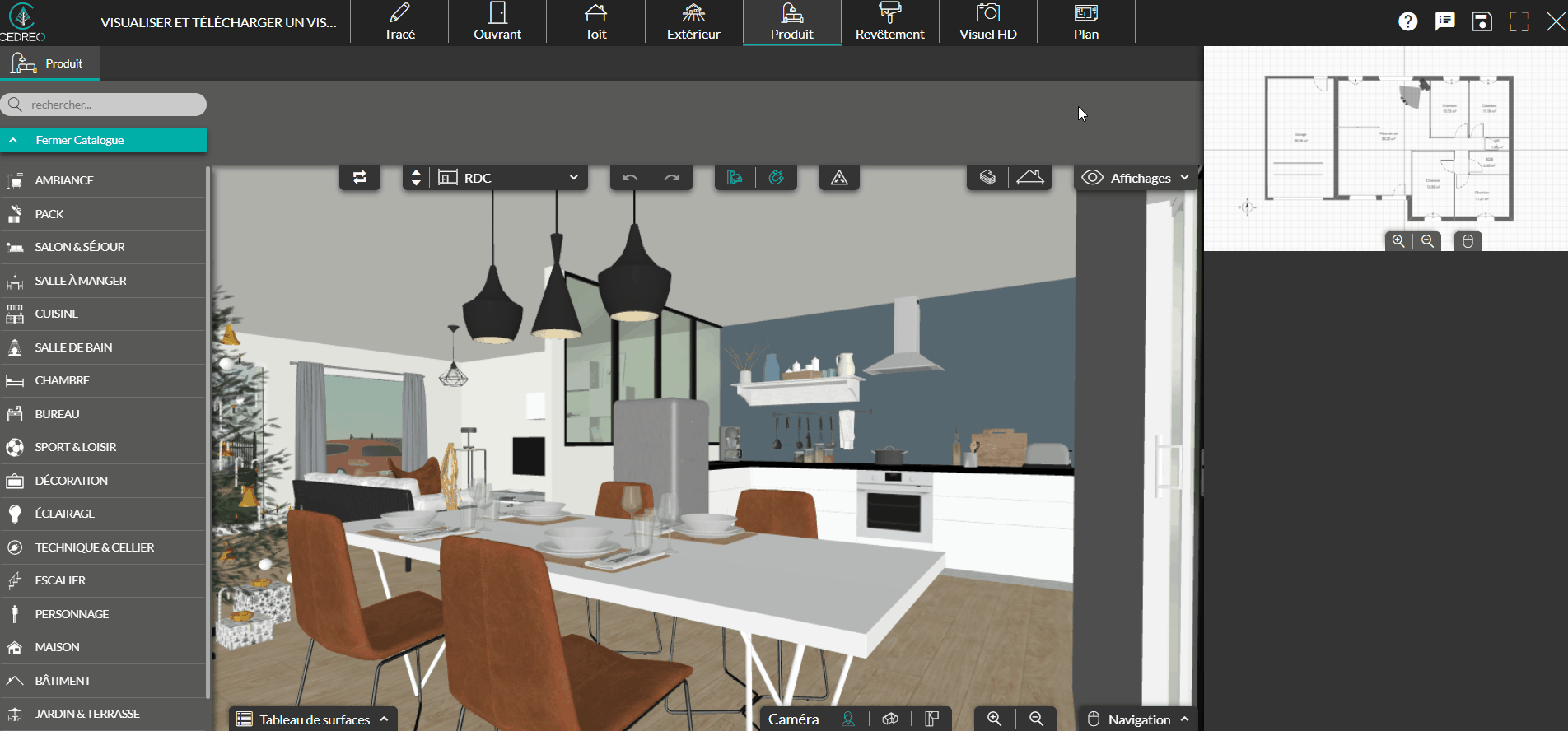Open the CUISINE catalogue category
Viewport: 1568px width, 731px height.
pos(57,314)
